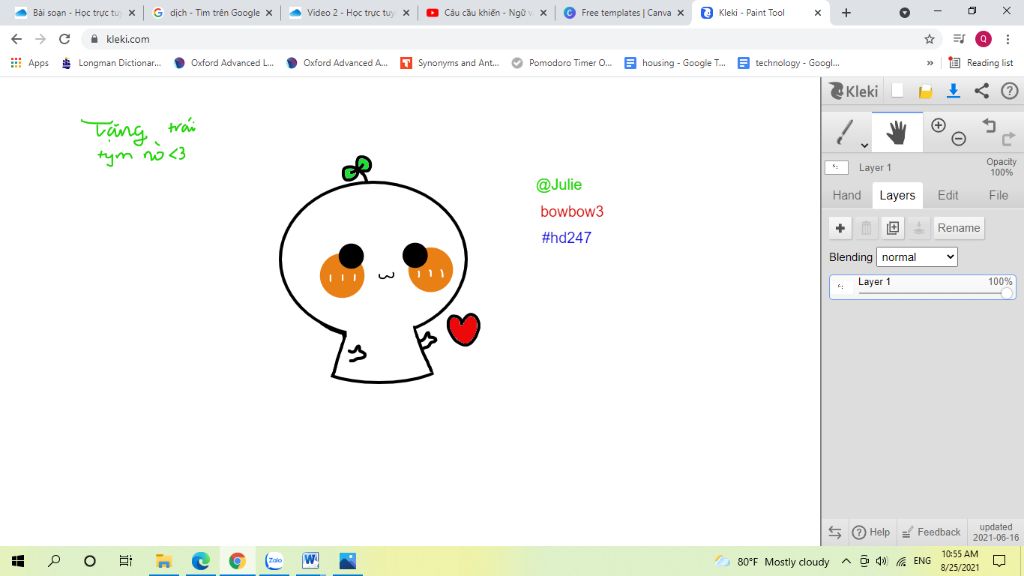Switch to the dịch Google search tab
The image size is (1024, 576).
212,12
